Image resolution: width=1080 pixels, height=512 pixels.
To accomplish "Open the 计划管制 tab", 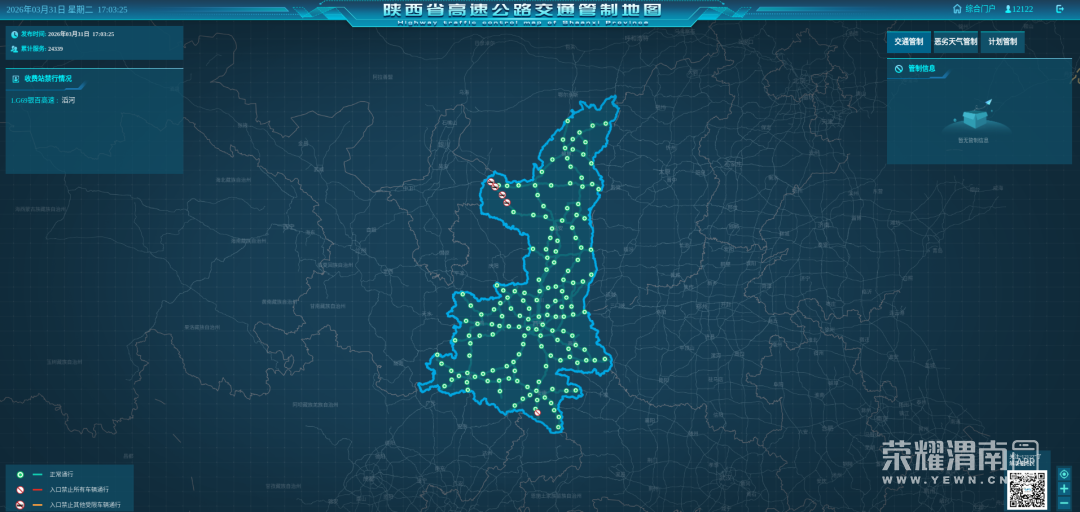I will 1002,42.
